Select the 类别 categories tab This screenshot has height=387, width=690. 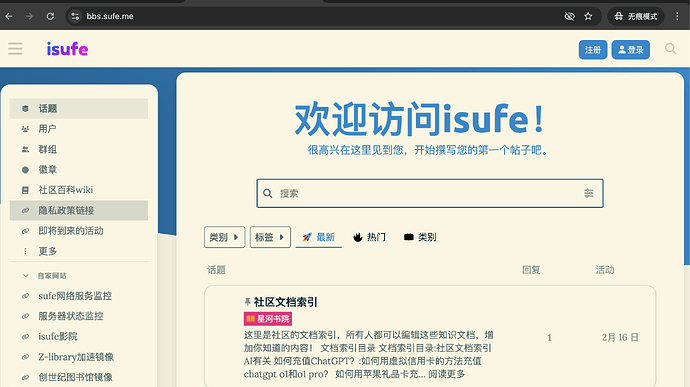(x=420, y=237)
